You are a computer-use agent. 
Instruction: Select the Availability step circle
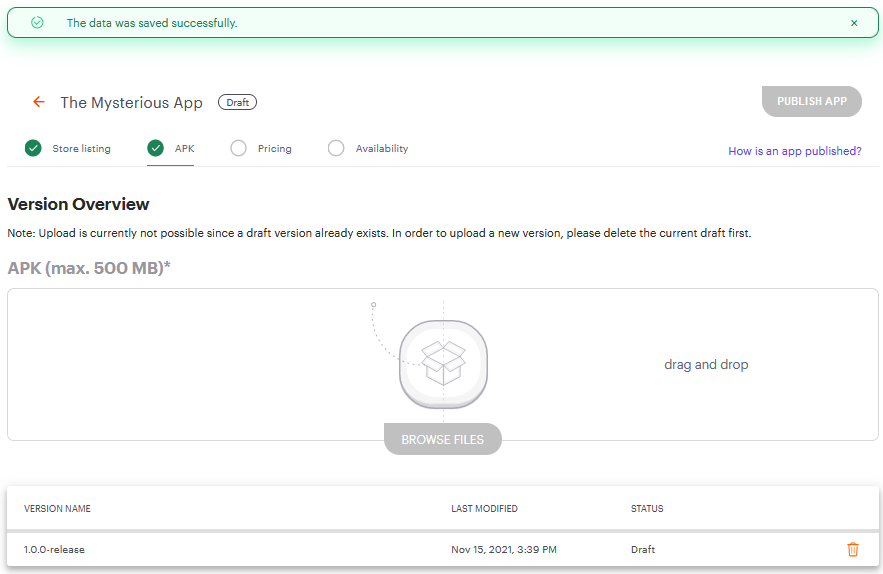[x=336, y=148]
